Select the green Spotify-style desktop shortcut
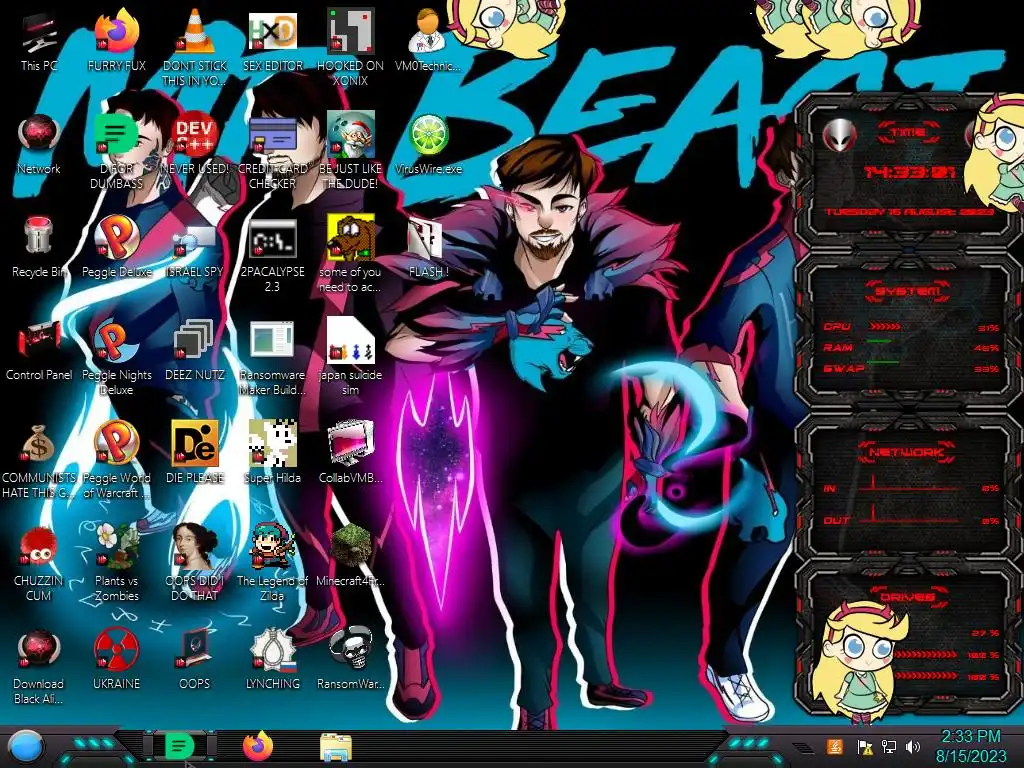 (116, 150)
